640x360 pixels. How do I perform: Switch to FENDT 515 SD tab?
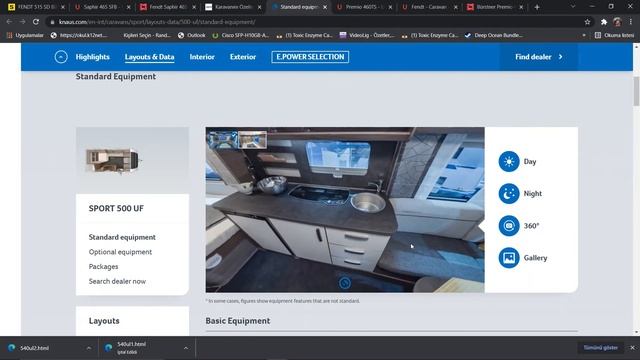coord(36,7)
